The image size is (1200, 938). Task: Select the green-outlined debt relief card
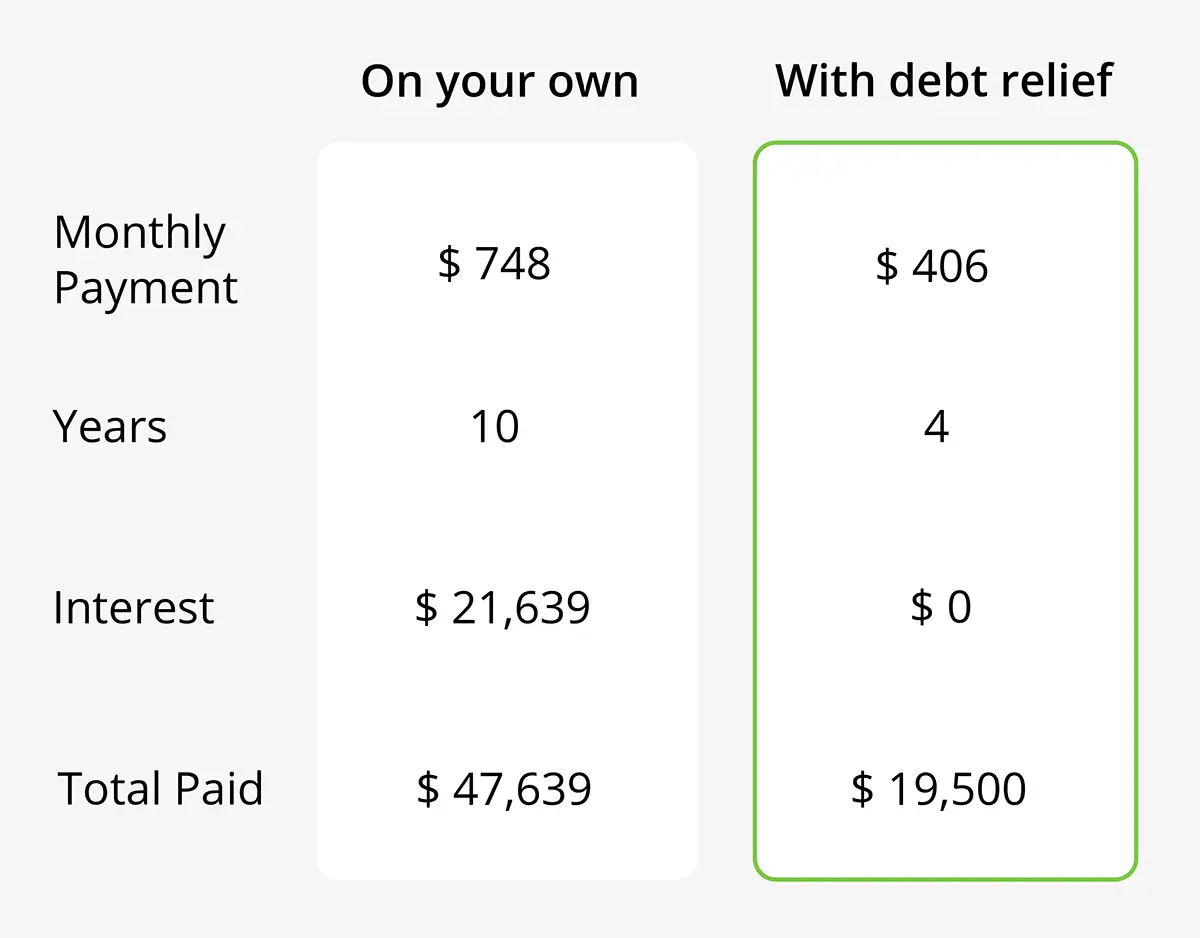point(945,511)
